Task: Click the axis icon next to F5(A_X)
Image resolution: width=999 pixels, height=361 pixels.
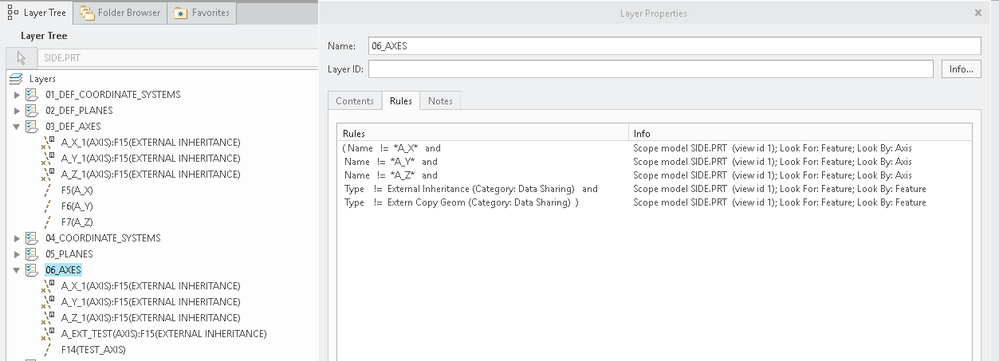Action: [x=48, y=190]
